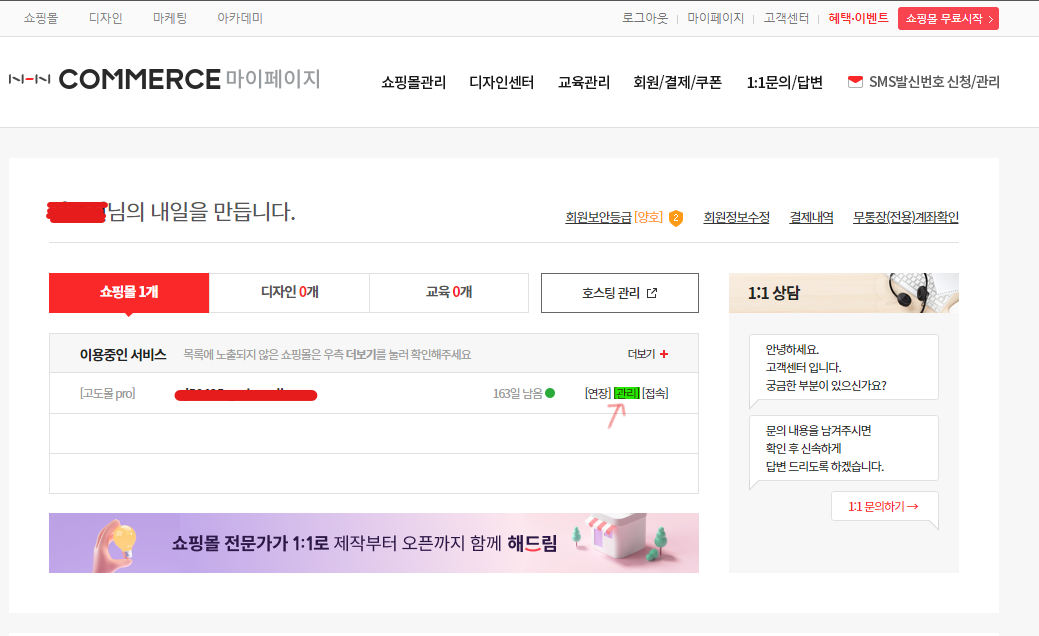Open the 디자인 top menu
The width and height of the screenshot is (1039, 636).
pos(105,19)
